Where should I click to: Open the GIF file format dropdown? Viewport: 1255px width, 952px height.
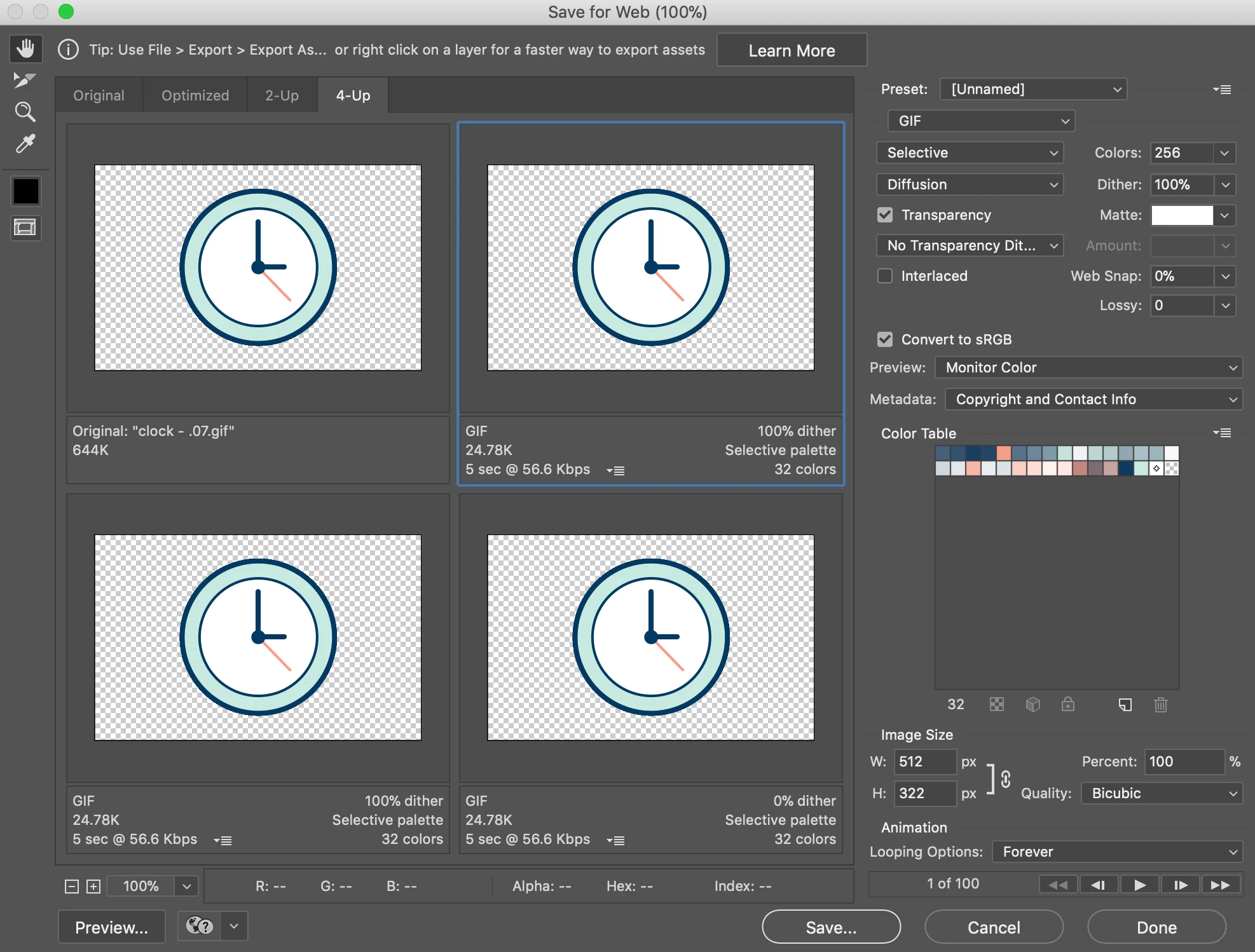(x=981, y=121)
